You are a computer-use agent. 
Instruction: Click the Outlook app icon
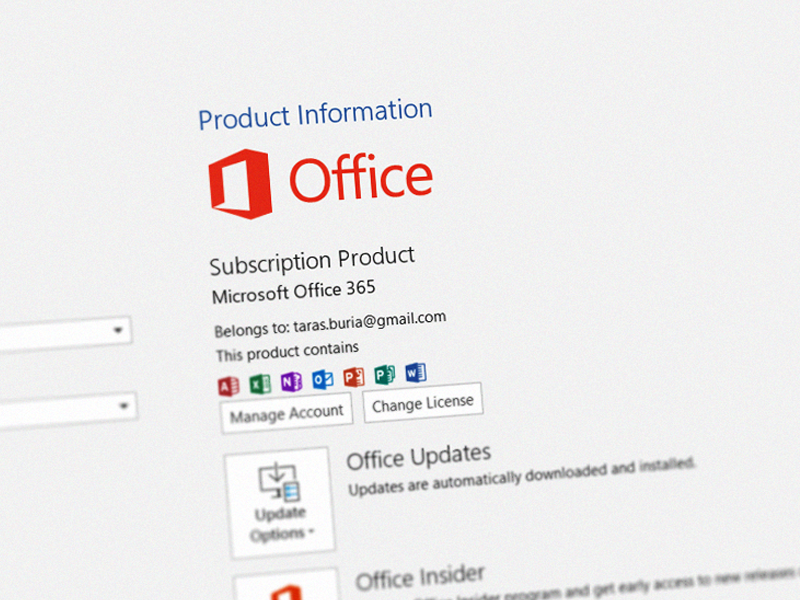coord(323,379)
